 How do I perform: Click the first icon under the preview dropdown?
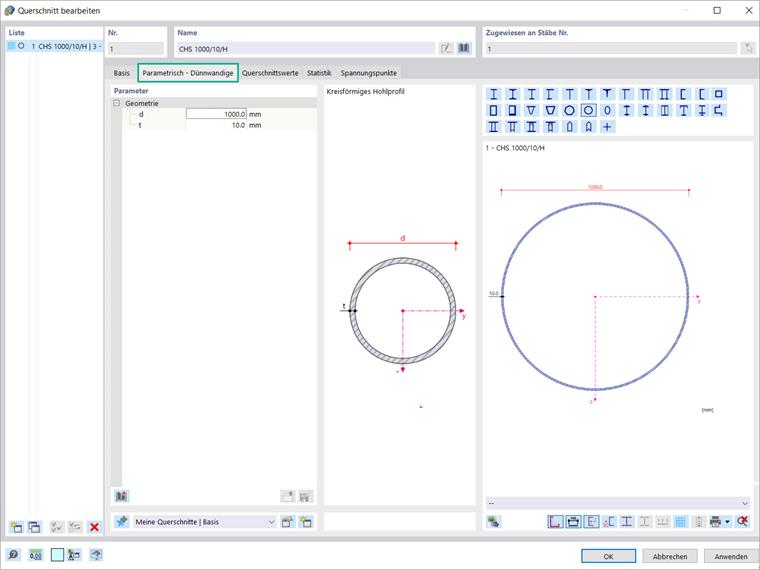click(493, 522)
